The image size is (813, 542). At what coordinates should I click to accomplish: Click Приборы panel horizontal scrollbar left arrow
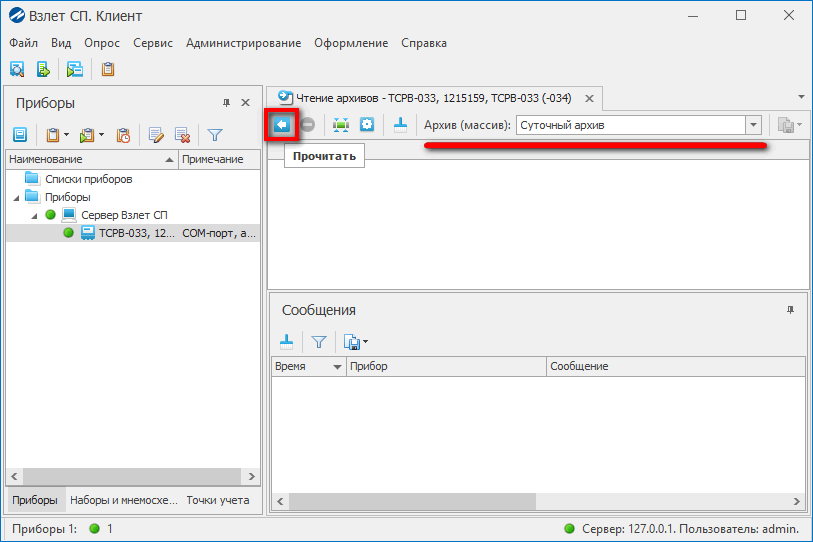[x=15, y=476]
